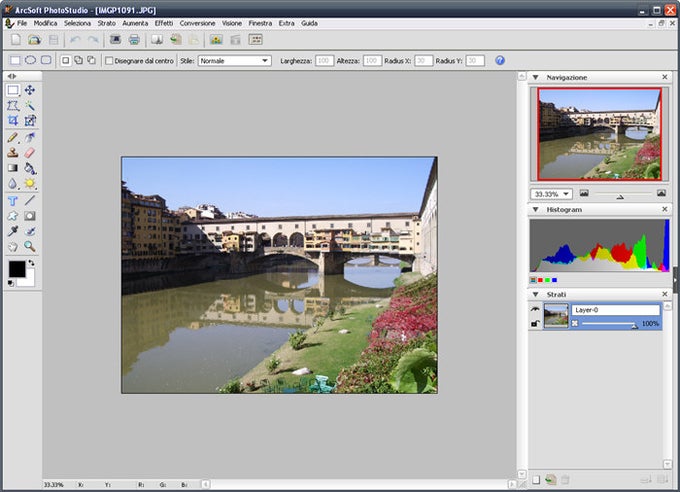This screenshot has width=680, height=492.
Task: Select the Crop tool
Action: [13, 121]
